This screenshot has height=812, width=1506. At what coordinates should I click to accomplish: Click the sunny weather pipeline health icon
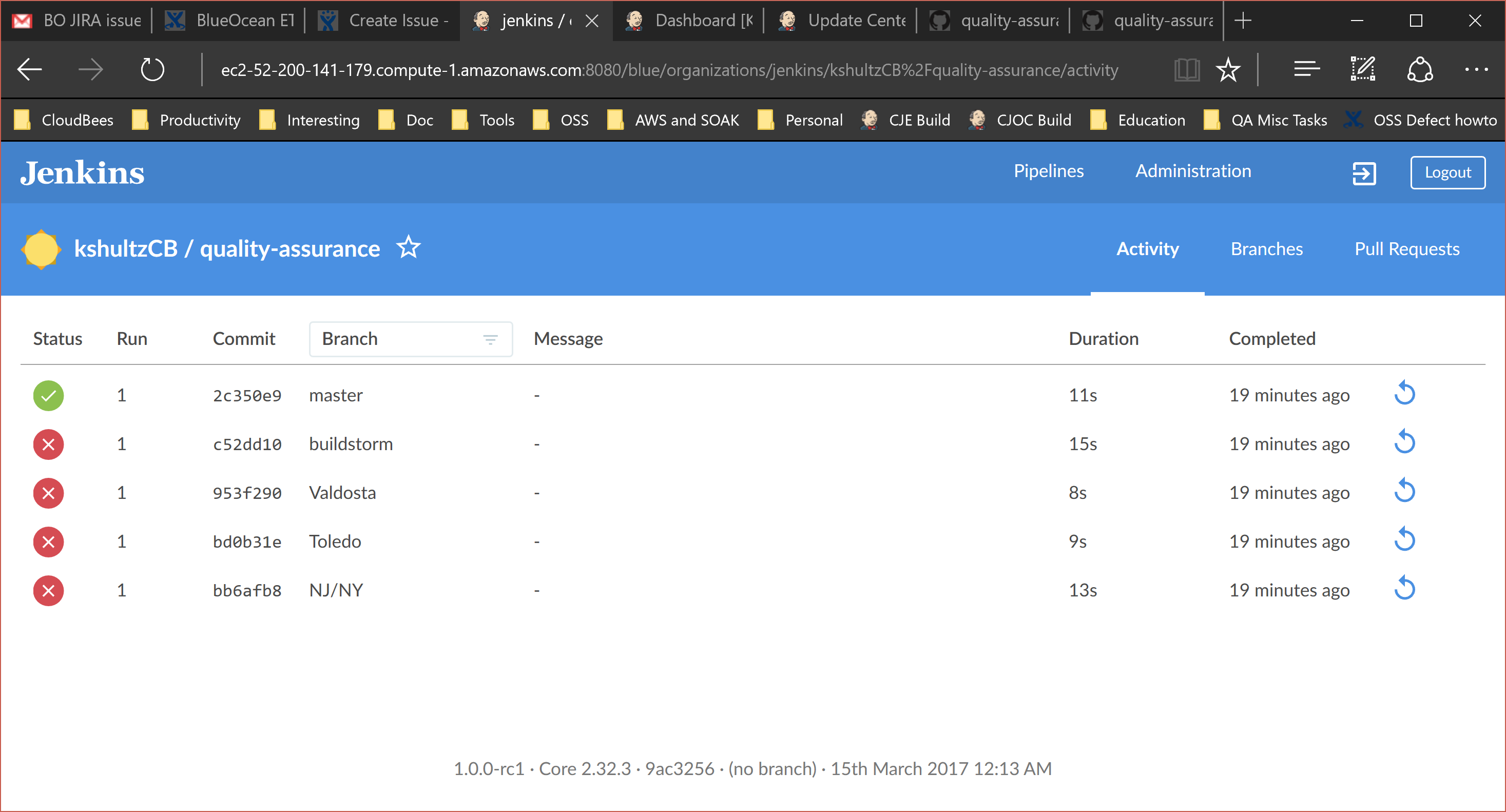[x=41, y=249]
